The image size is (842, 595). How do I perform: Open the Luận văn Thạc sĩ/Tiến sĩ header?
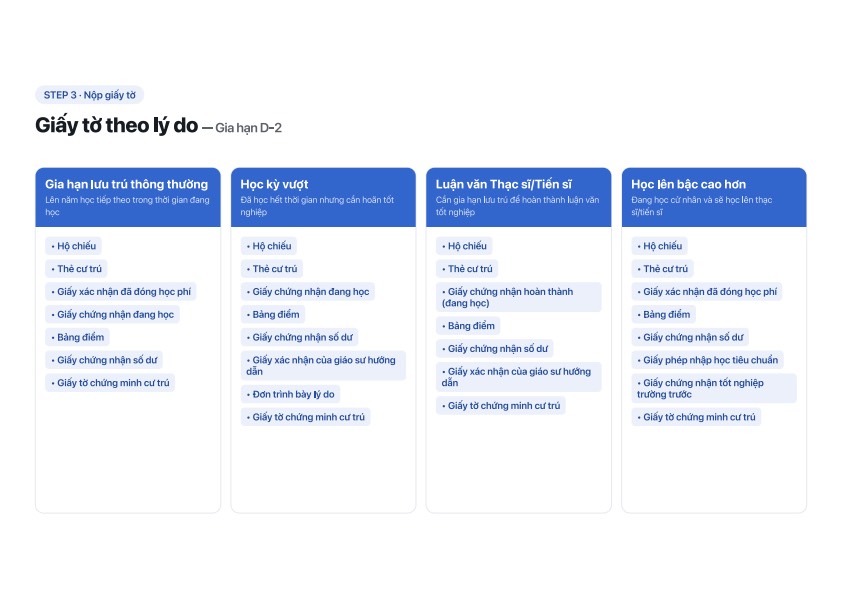point(519,197)
